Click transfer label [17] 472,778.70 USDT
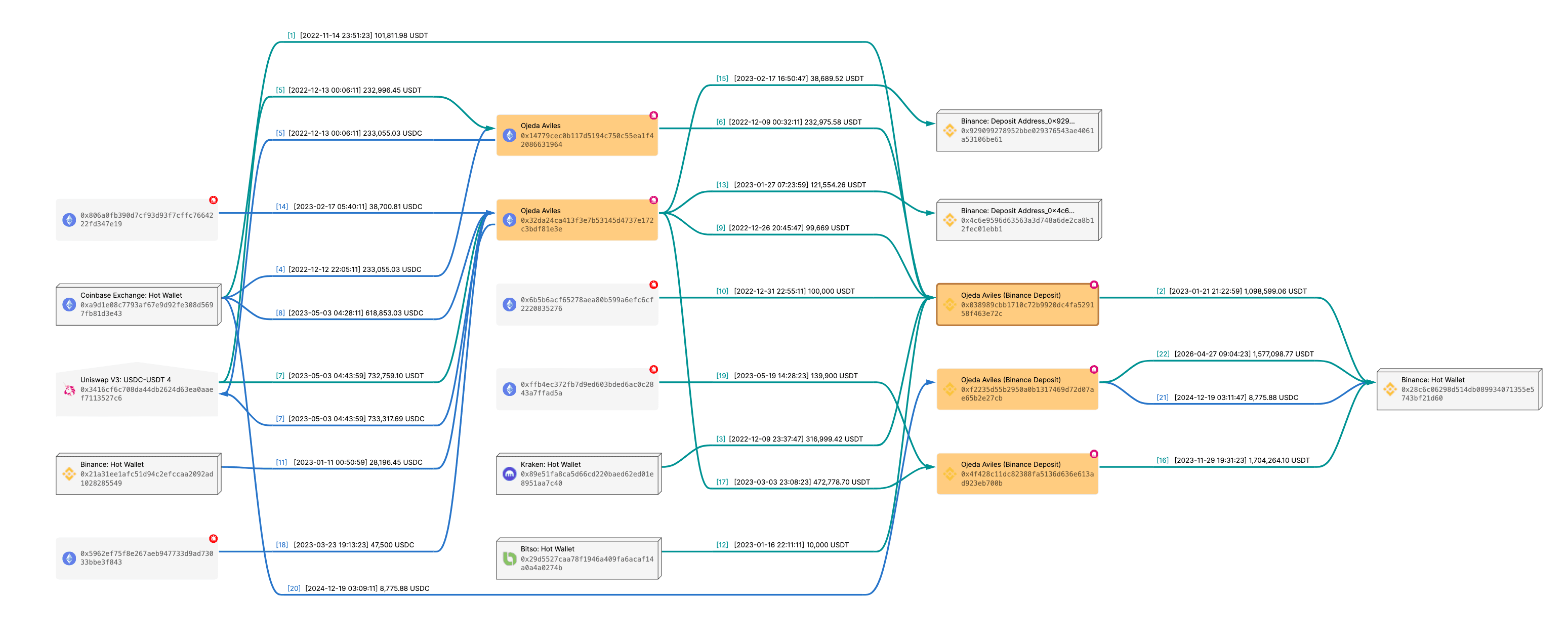 click(793, 483)
